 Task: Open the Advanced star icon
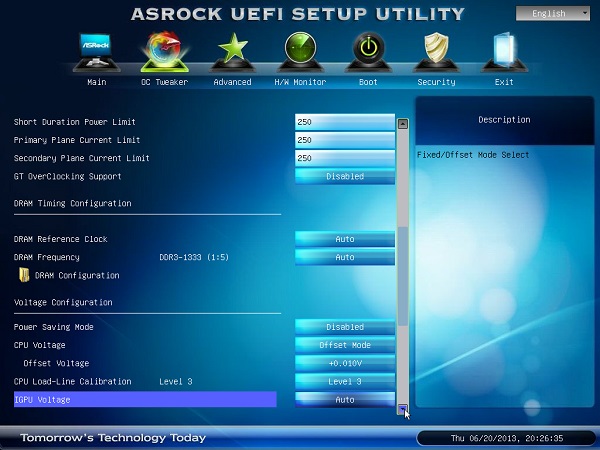point(232,52)
